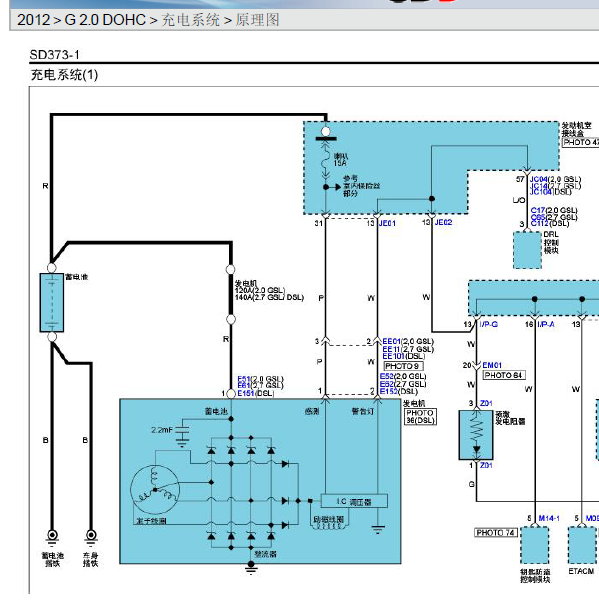
Task: Click the I/P-A connector link
Action: (x=546, y=324)
